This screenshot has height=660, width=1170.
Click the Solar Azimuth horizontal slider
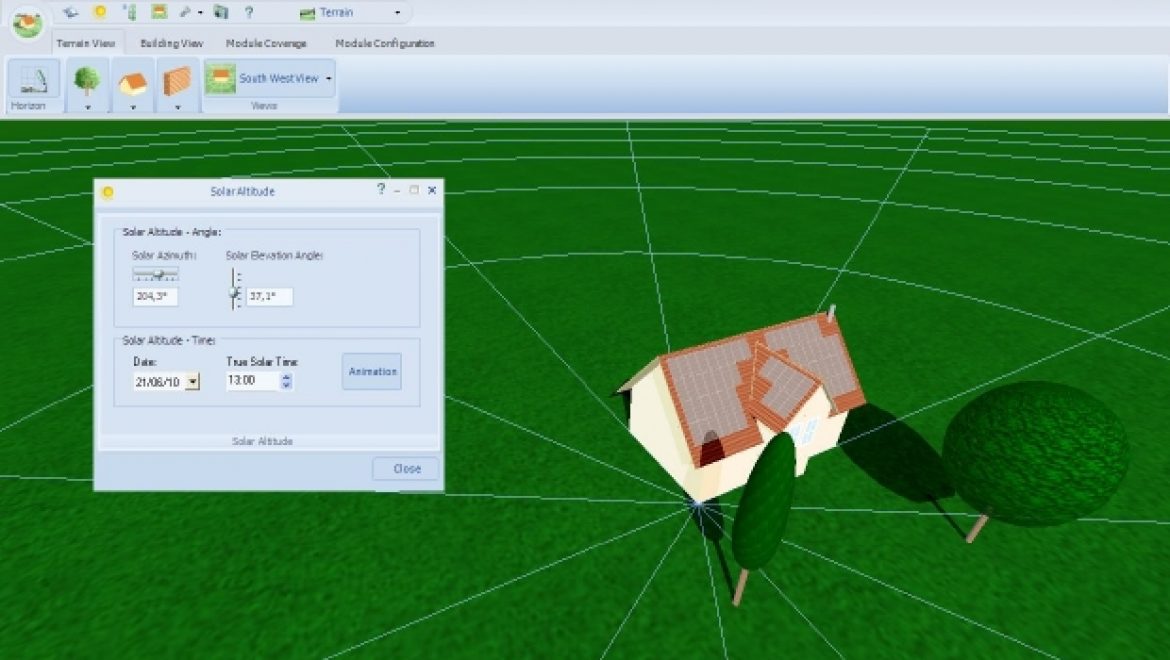156,274
